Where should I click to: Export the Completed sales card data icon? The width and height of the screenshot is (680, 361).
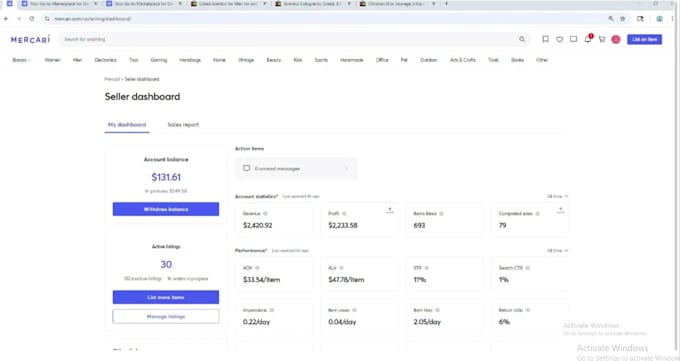point(561,210)
